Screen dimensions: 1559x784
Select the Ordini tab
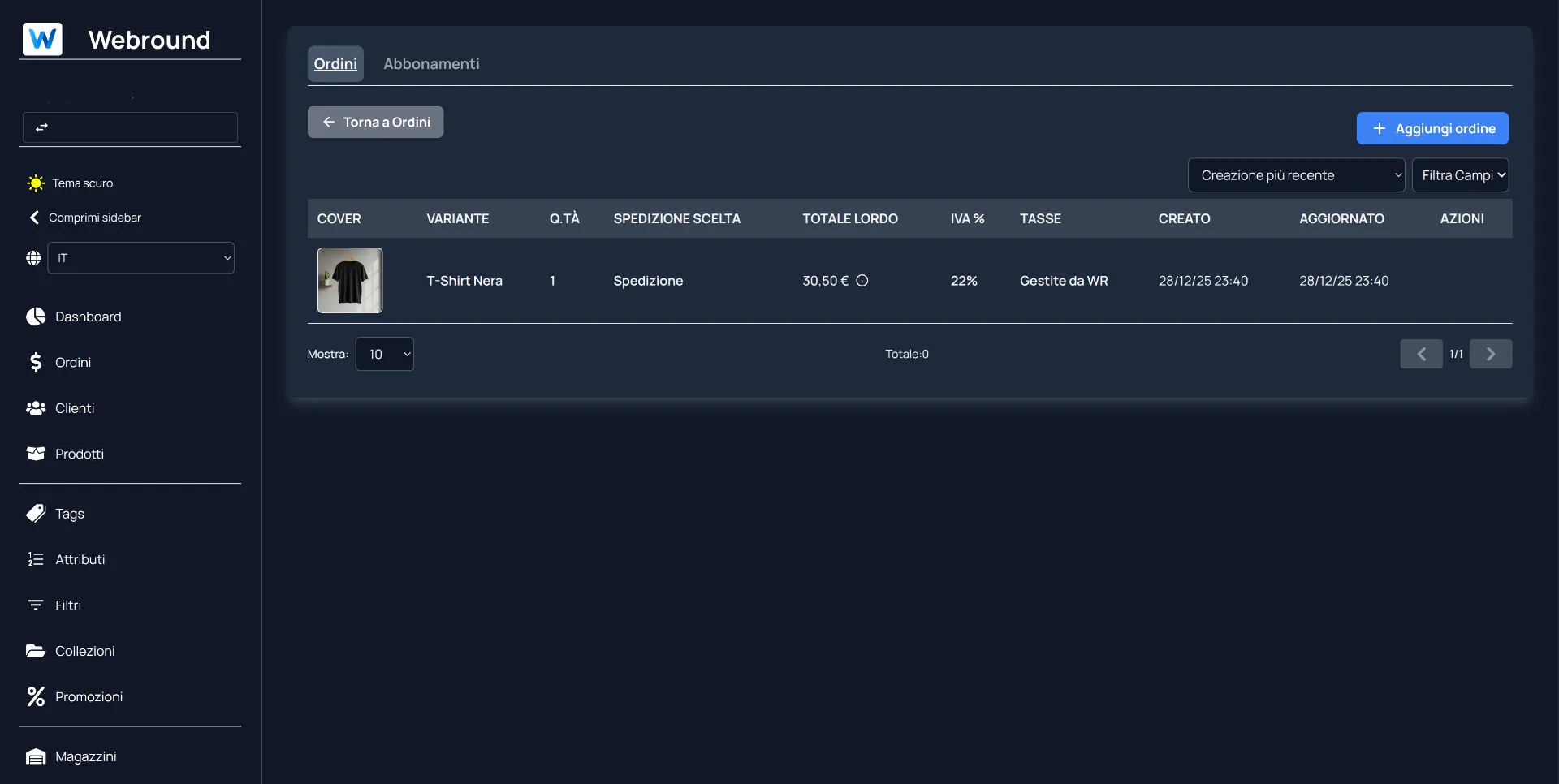pos(335,64)
